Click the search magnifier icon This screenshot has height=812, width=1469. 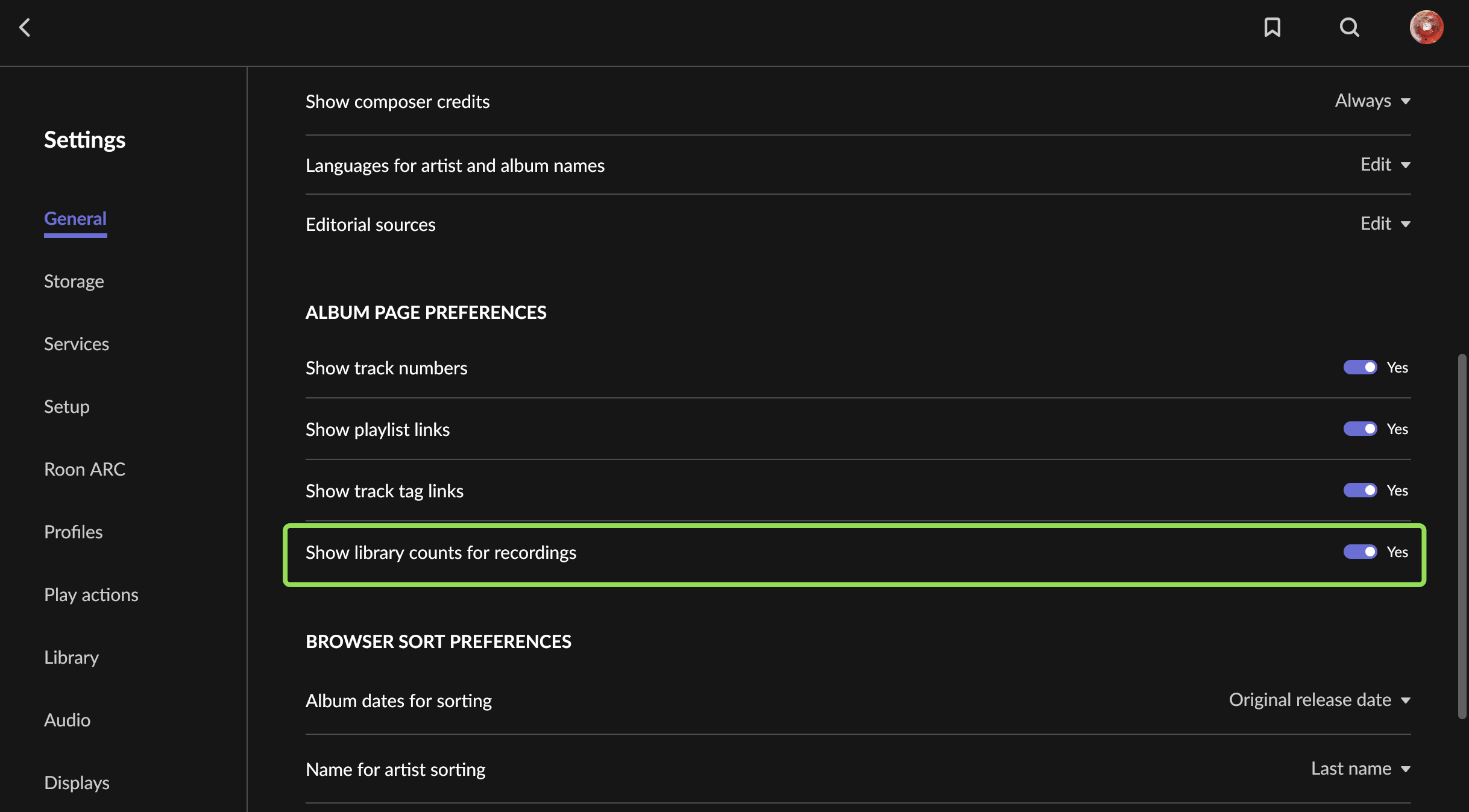pyautogui.click(x=1349, y=27)
